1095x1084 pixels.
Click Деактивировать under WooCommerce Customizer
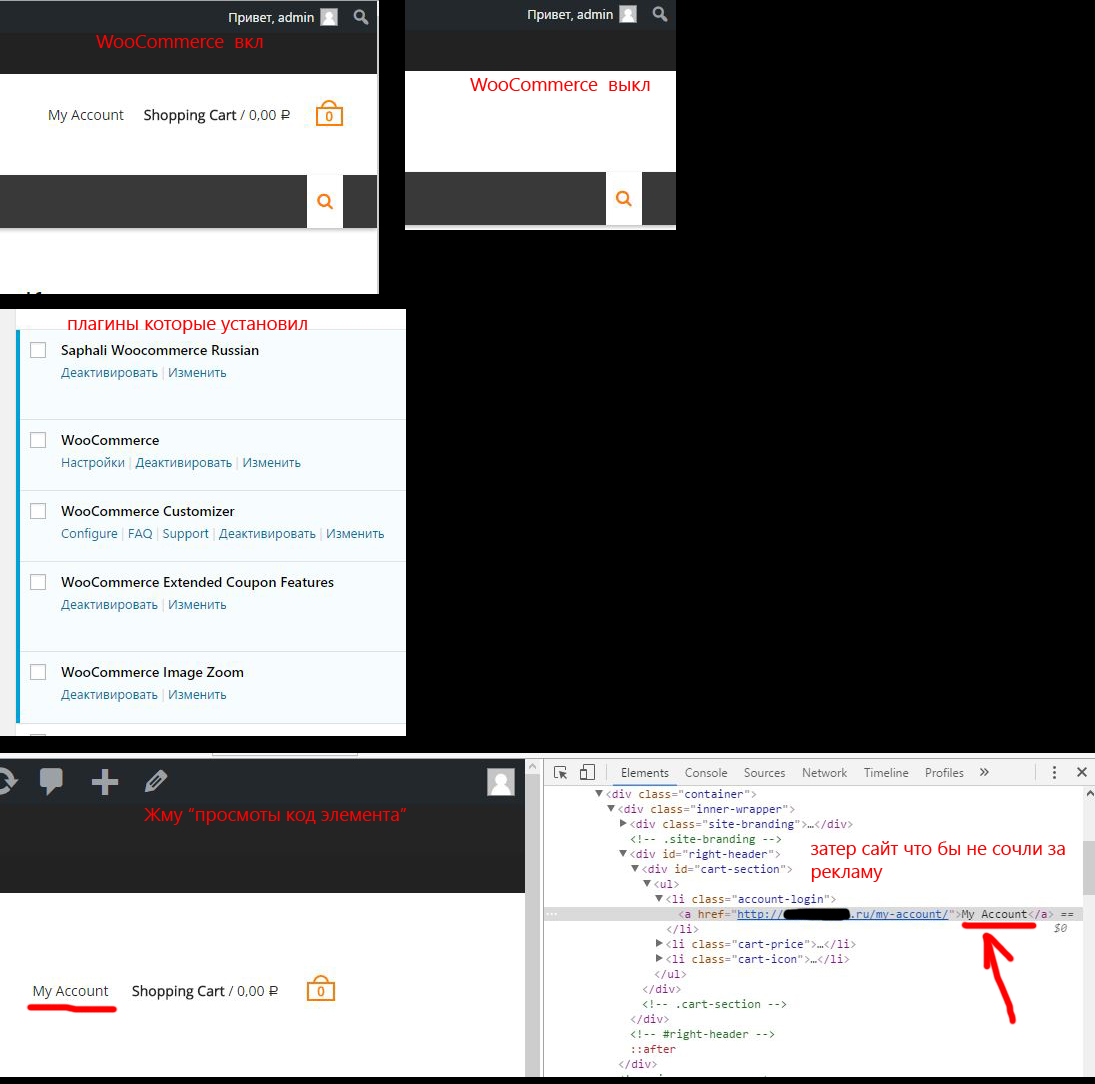pyautogui.click(x=267, y=534)
